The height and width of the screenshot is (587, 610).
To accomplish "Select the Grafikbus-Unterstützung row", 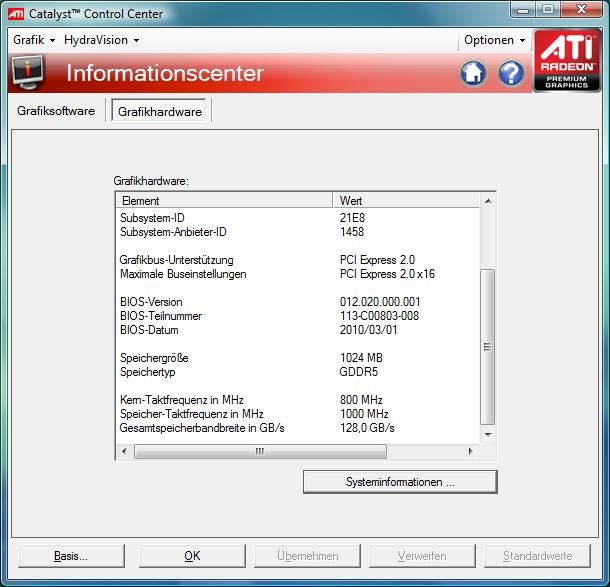I will (x=298, y=260).
